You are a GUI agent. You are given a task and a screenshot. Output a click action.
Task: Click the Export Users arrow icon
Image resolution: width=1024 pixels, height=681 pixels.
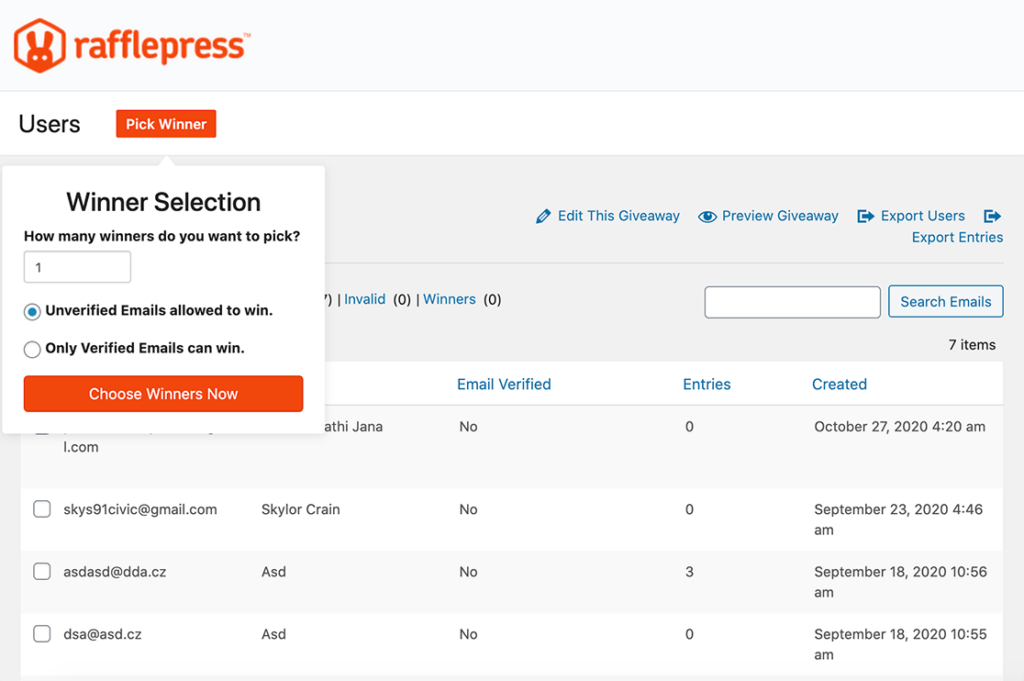pos(866,215)
